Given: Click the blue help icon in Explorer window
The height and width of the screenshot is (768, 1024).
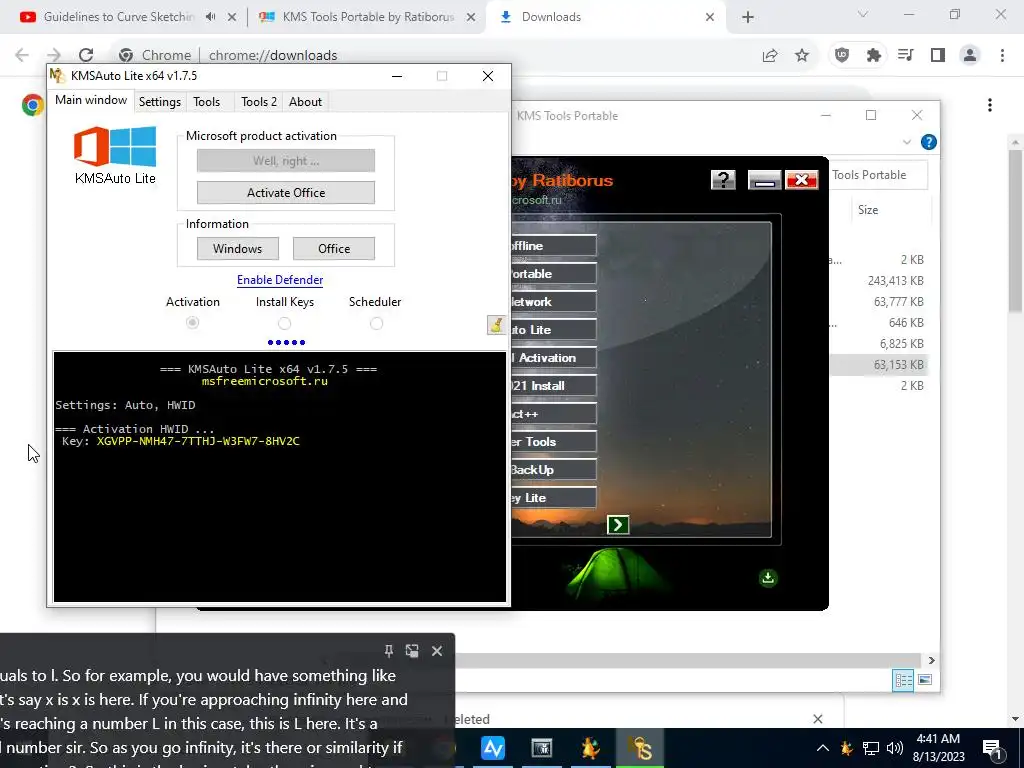Looking at the screenshot, I should [928, 142].
